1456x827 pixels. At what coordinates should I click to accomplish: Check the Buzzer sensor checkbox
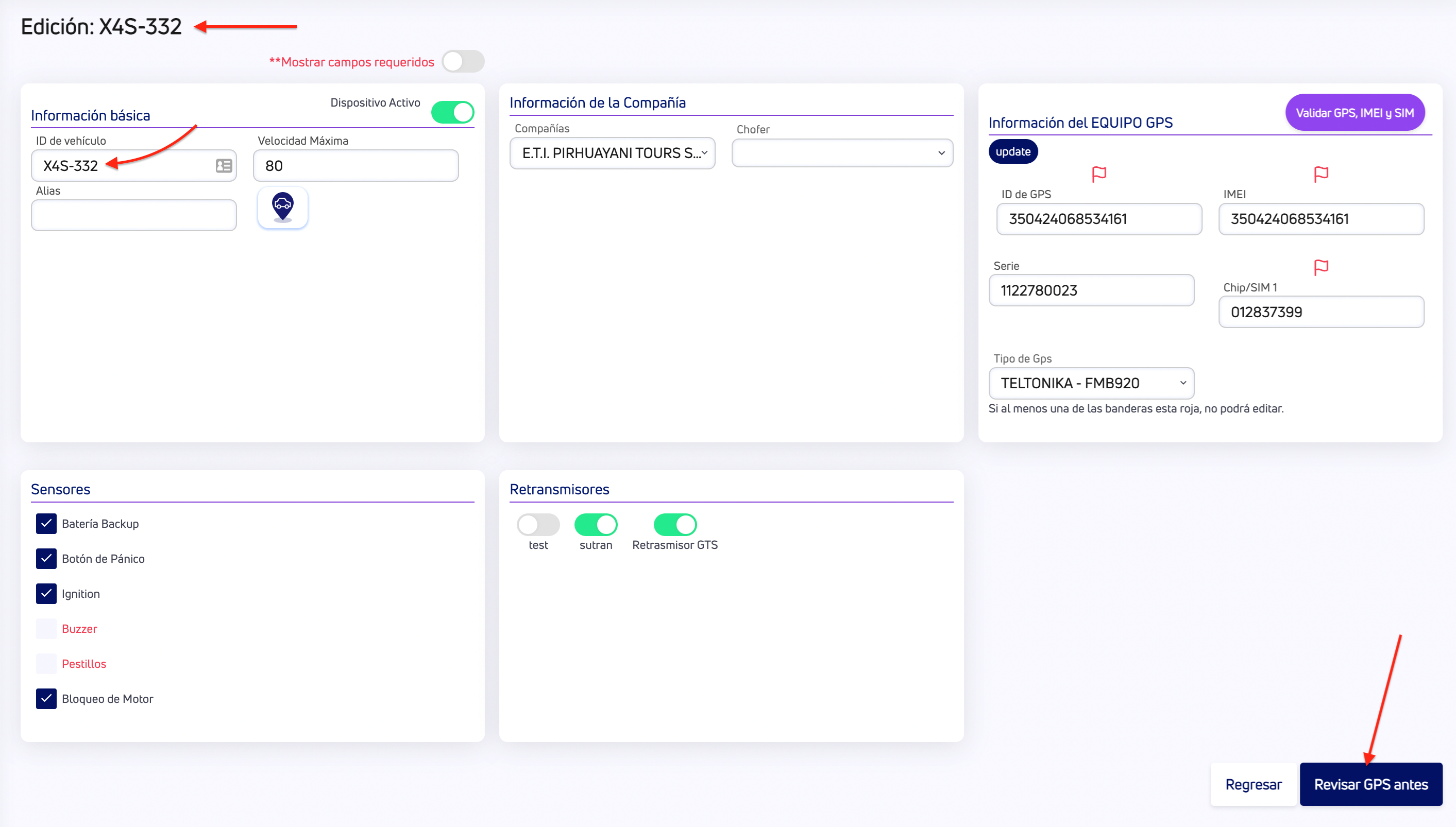point(46,629)
